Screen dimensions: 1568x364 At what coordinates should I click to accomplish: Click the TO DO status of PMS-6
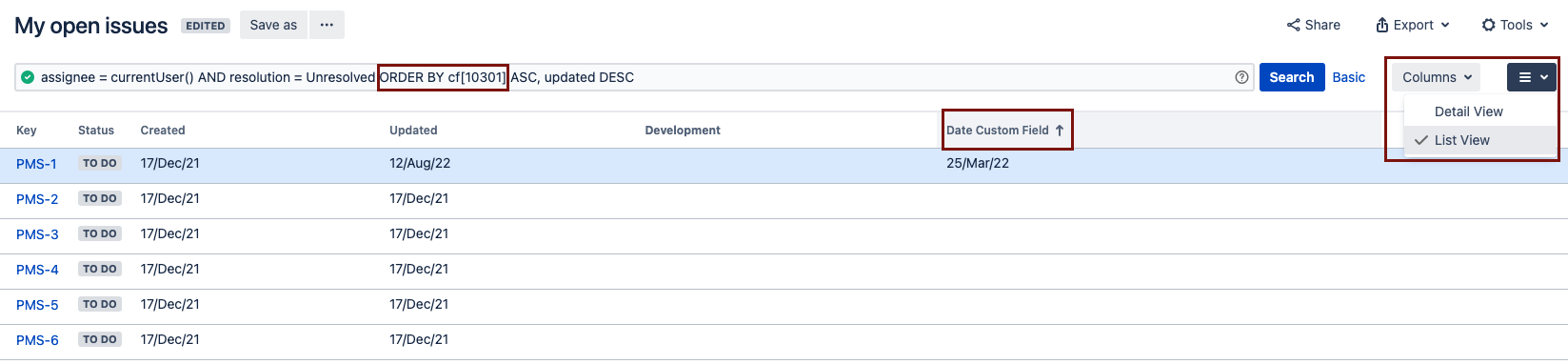[100, 339]
